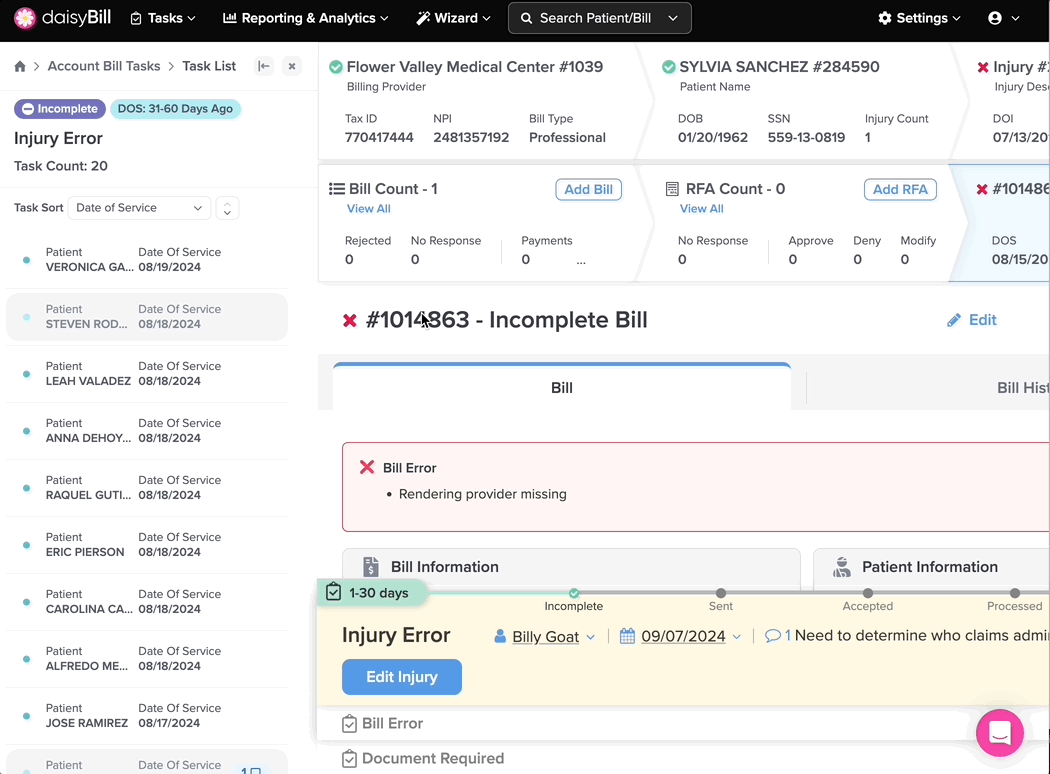Click the Add Bill button
Viewport: 1050px width, 774px height.
click(x=588, y=190)
